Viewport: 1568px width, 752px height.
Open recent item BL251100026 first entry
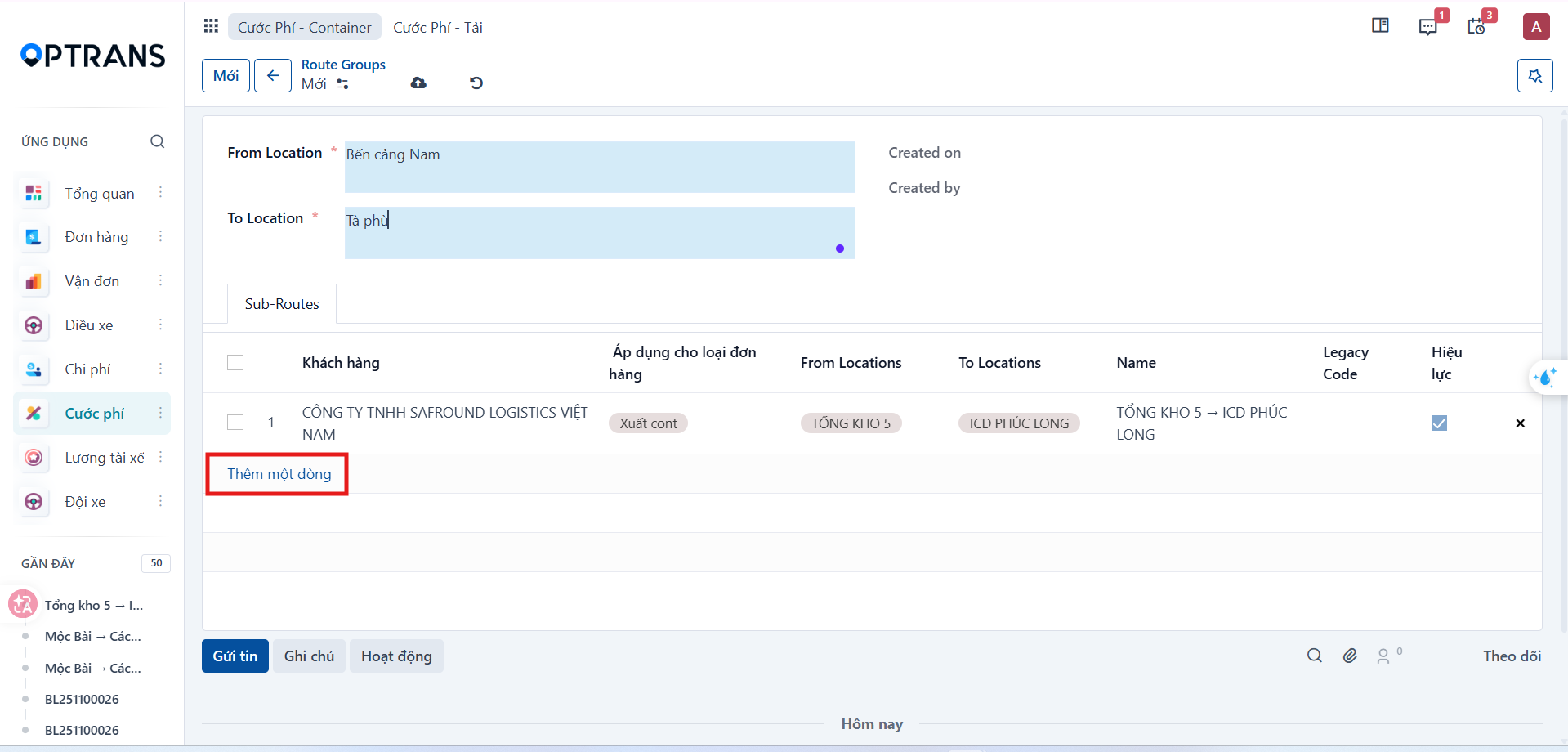(82, 699)
